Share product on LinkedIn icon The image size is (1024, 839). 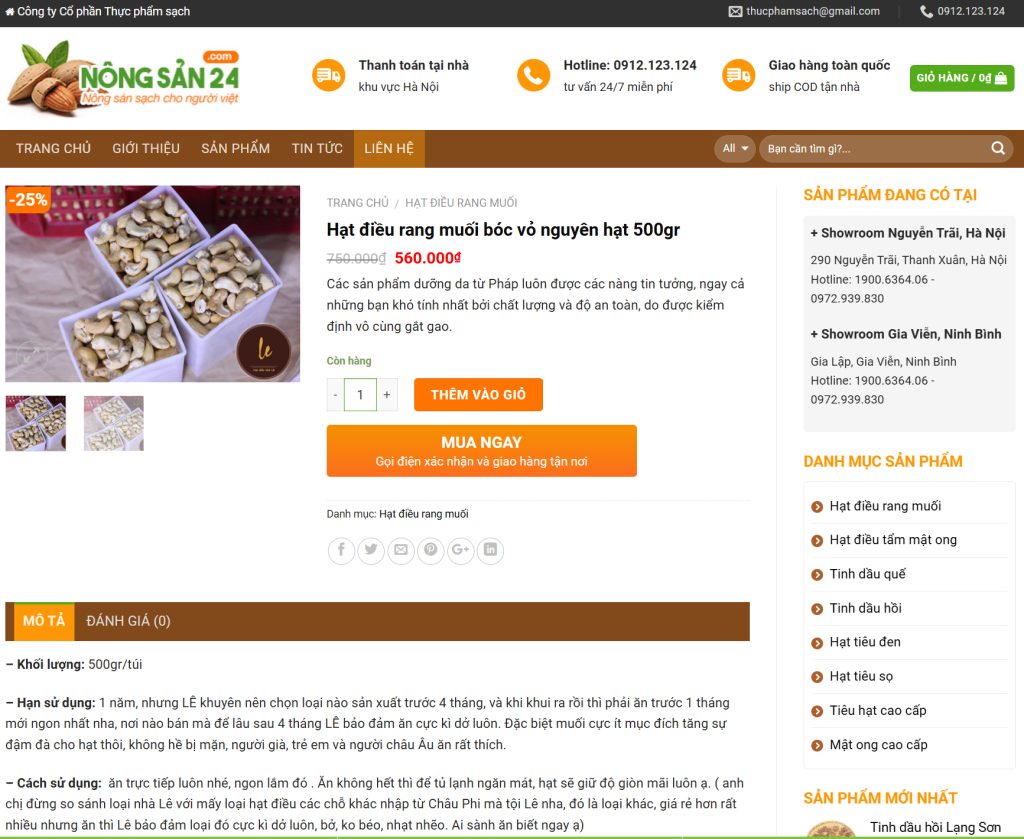[490, 550]
